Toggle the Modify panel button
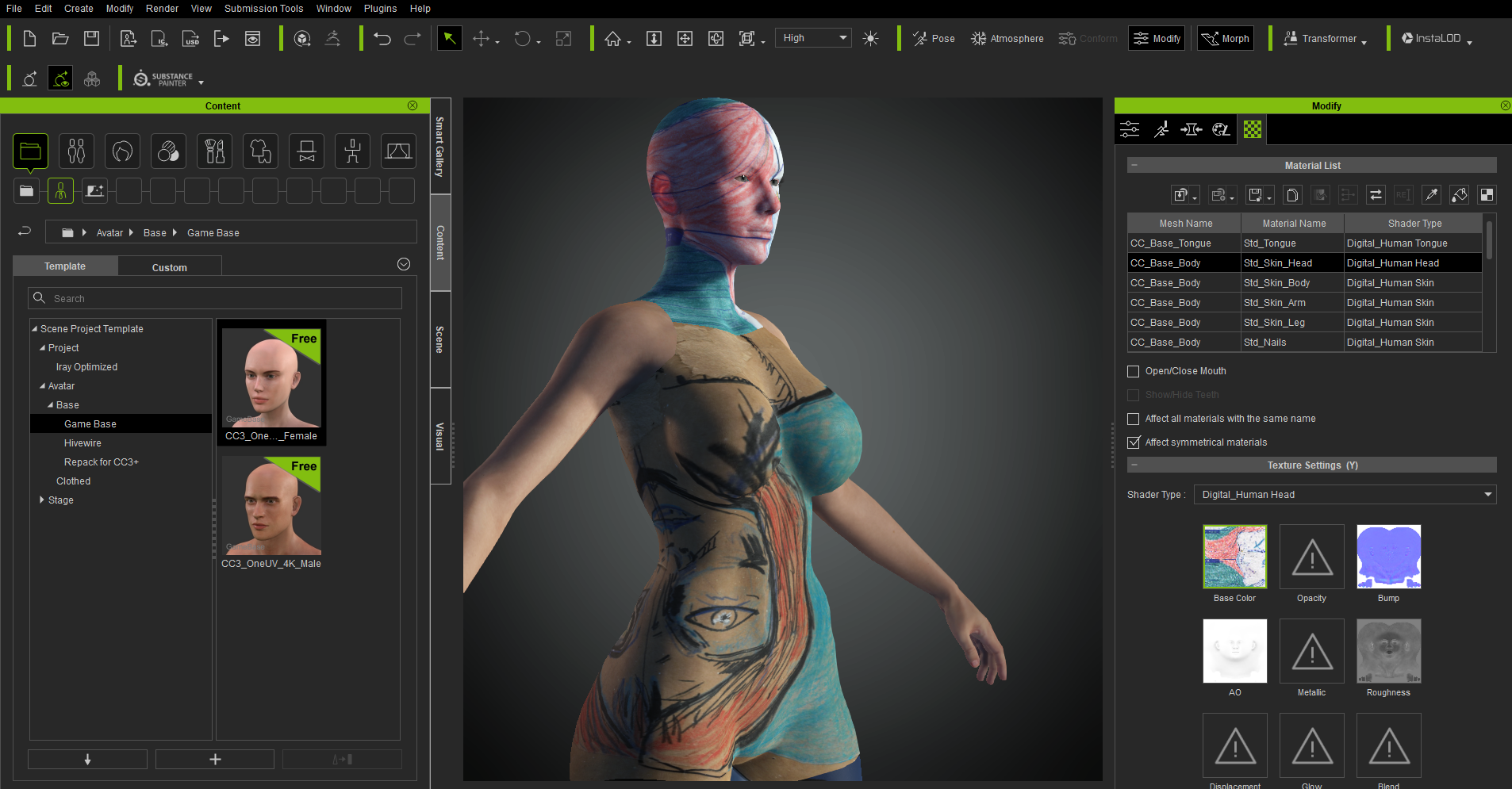This screenshot has height=789, width=1512. tap(1157, 39)
